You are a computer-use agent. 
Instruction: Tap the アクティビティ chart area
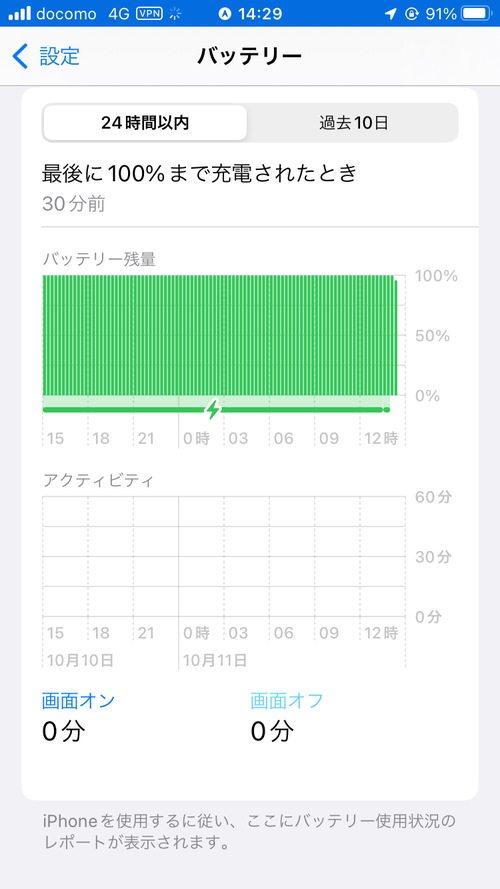coord(224,556)
